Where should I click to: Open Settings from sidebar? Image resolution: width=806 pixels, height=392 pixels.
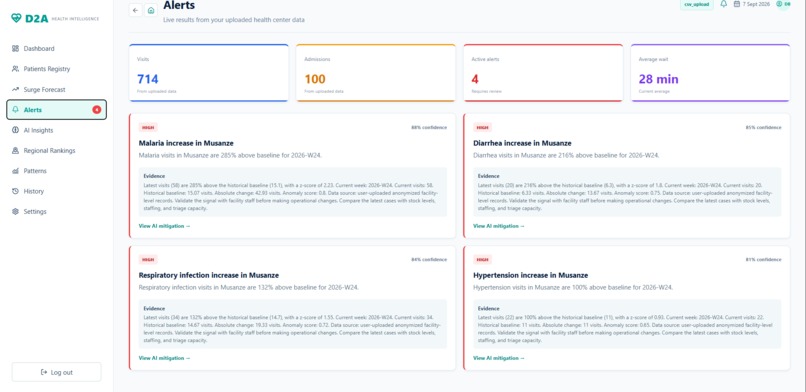tap(57, 212)
